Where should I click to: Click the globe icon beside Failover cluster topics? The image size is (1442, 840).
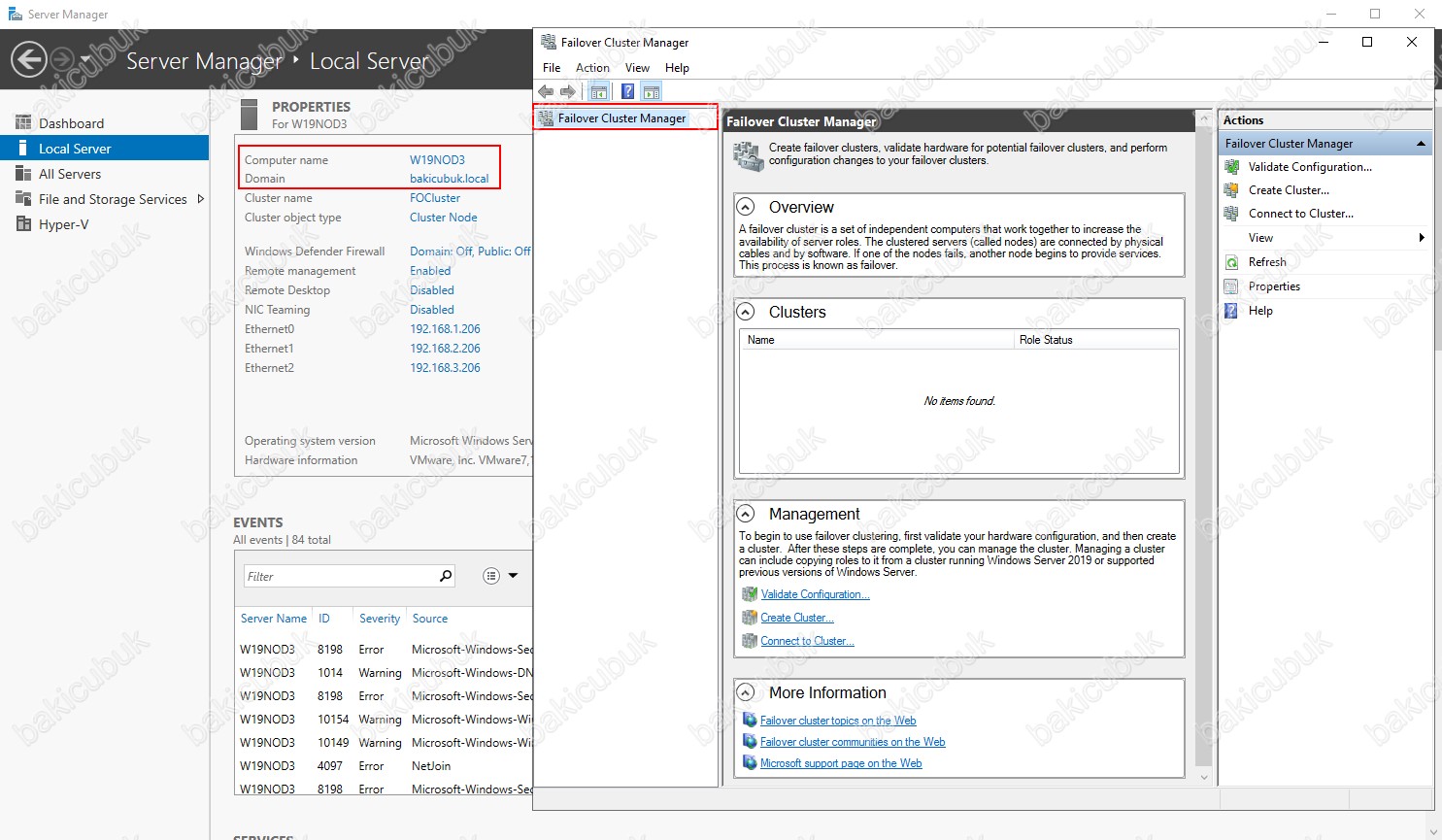(x=750, y=721)
